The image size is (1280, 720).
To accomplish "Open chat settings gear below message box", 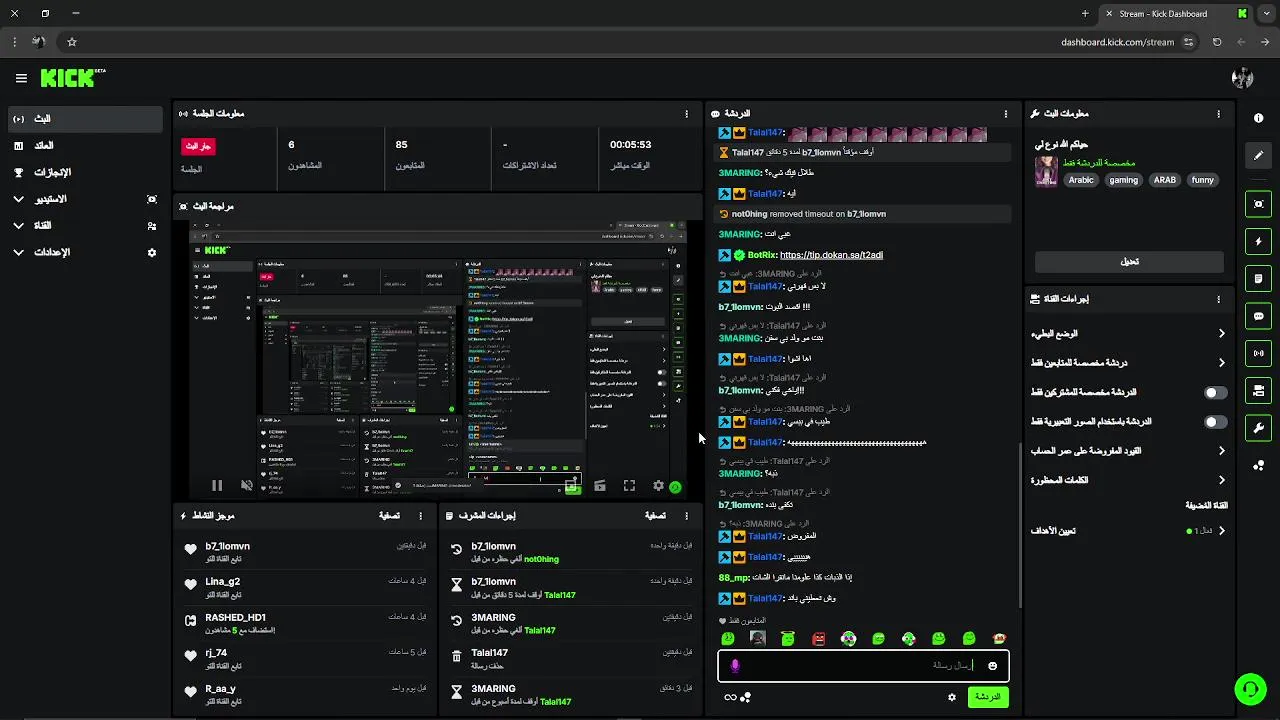I will 952,697.
